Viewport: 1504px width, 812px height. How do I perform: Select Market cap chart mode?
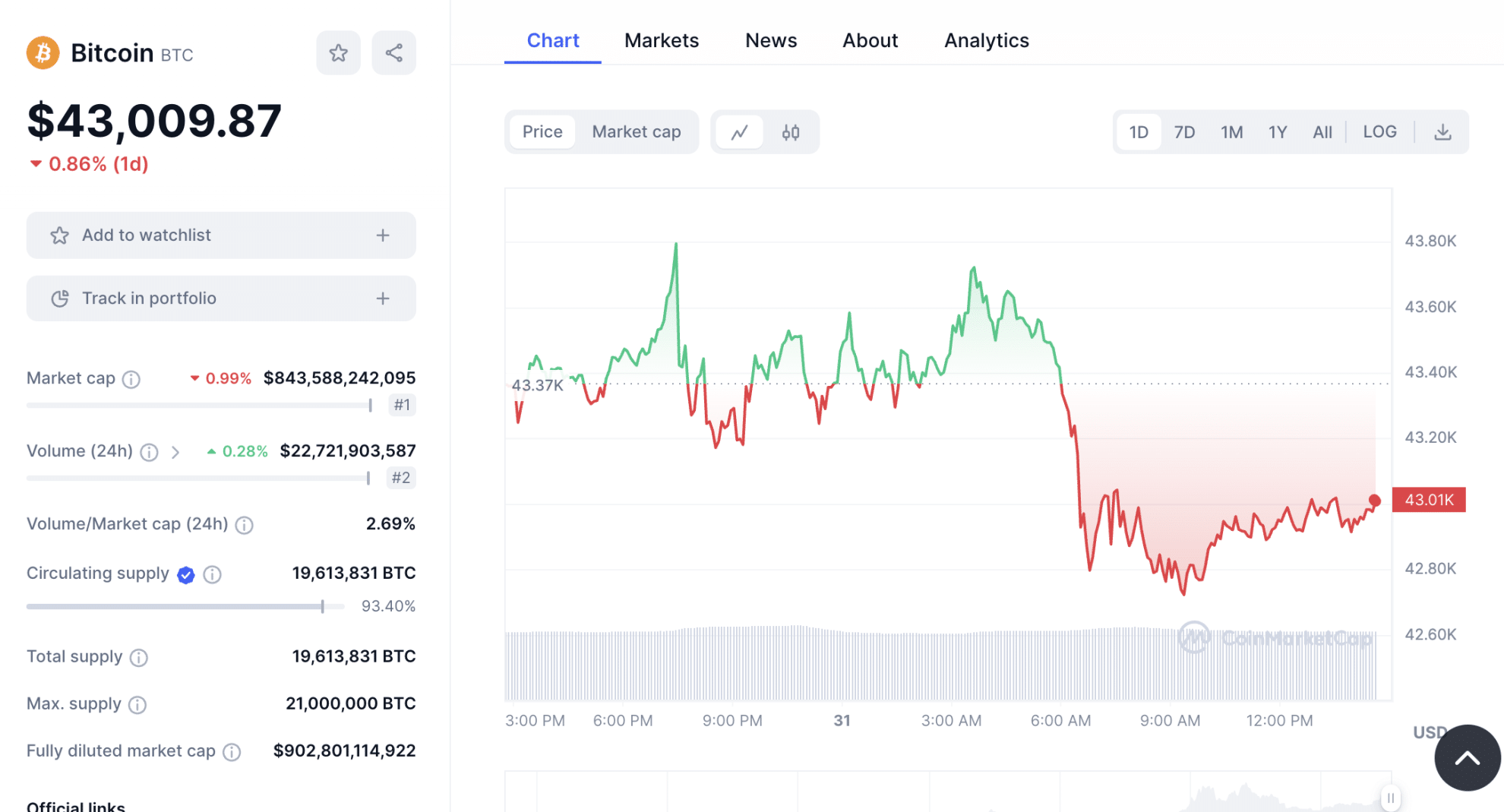637,132
